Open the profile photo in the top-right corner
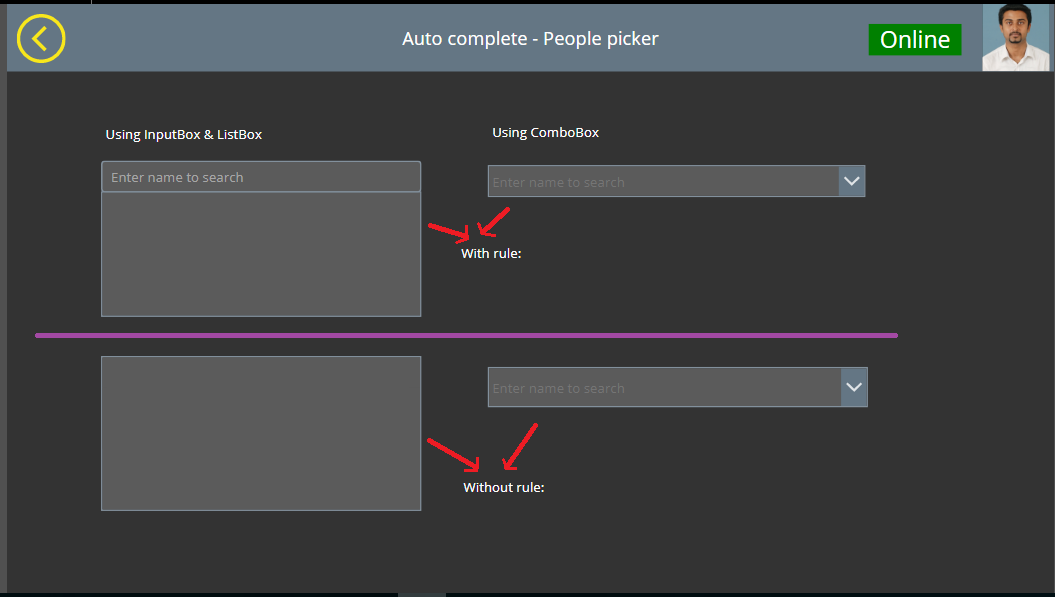The width and height of the screenshot is (1055, 597). pyautogui.click(x=1016, y=36)
